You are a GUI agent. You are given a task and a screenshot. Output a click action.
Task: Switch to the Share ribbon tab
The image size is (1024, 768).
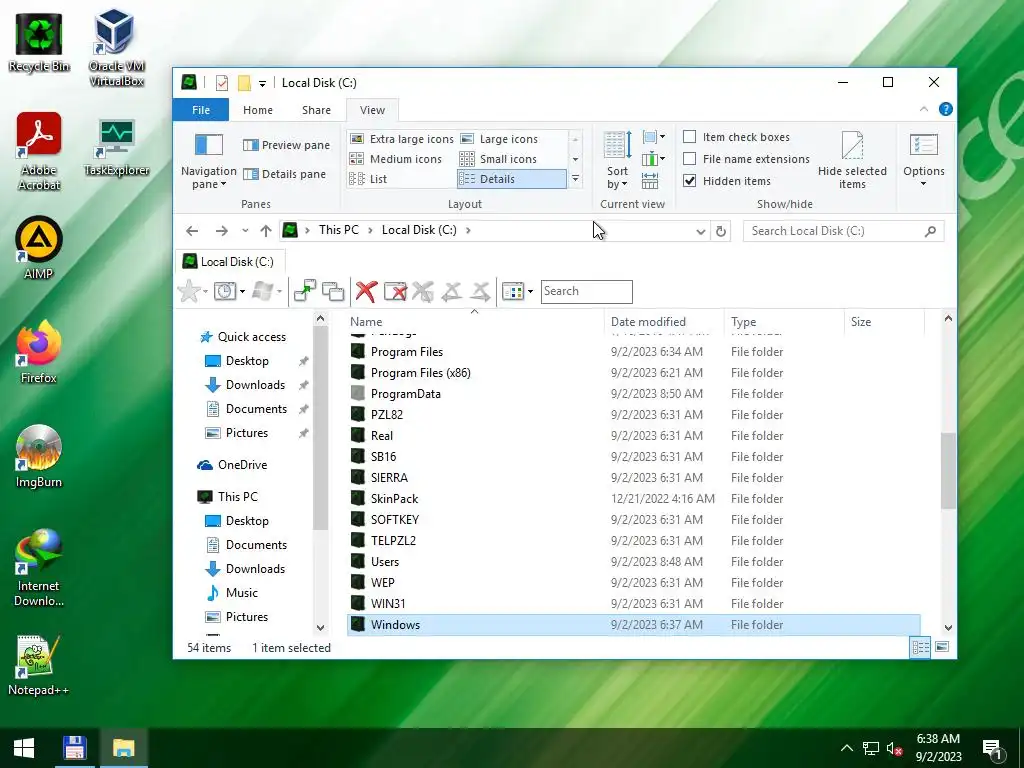pos(316,110)
